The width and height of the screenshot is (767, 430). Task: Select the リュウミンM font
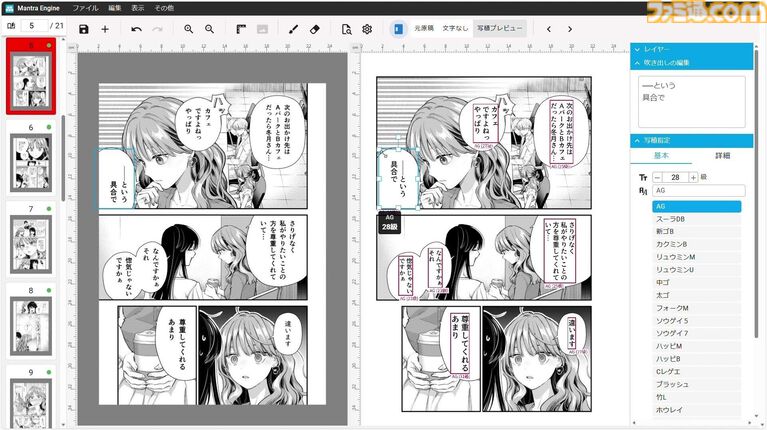coord(696,257)
